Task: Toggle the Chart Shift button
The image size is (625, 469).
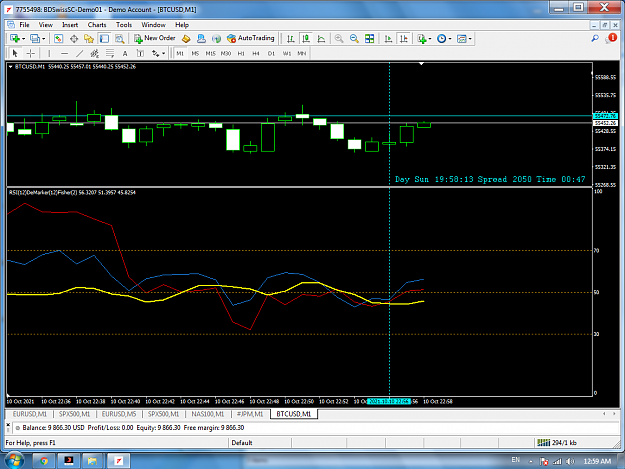Action: 403,39
